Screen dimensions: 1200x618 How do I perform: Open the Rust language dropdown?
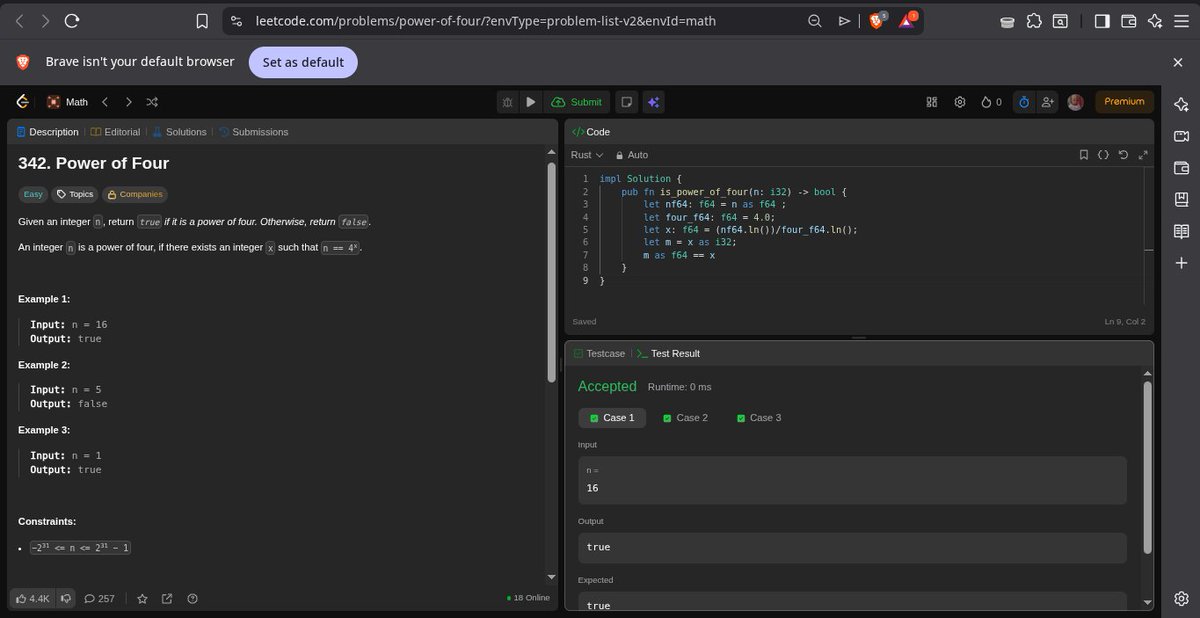pos(587,155)
